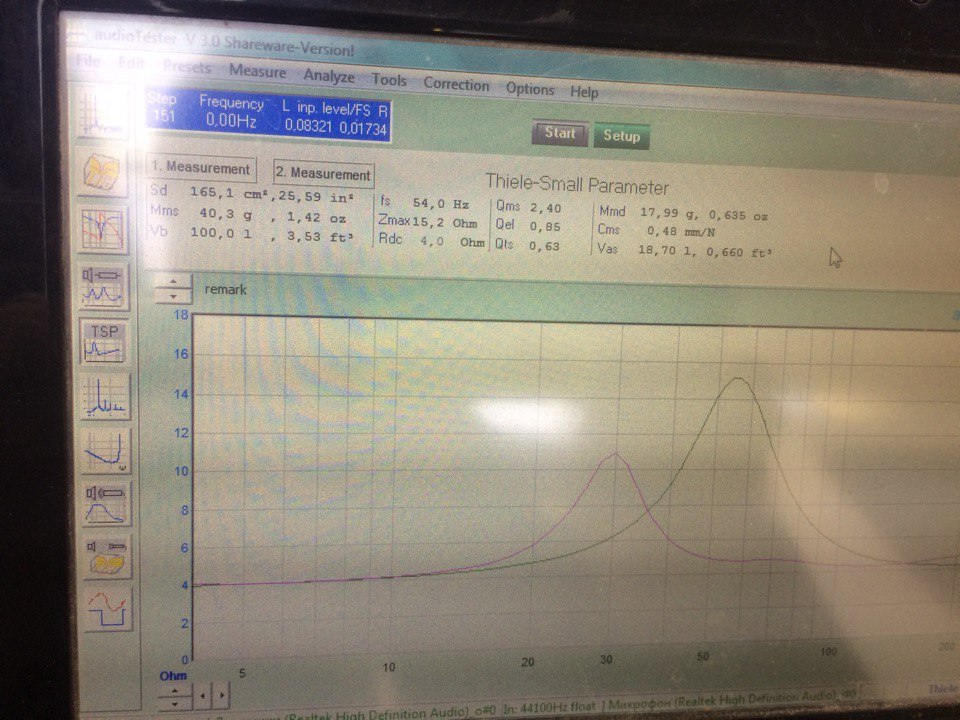Click the left input level 0,08321
The height and width of the screenshot is (720, 960).
(x=309, y=126)
